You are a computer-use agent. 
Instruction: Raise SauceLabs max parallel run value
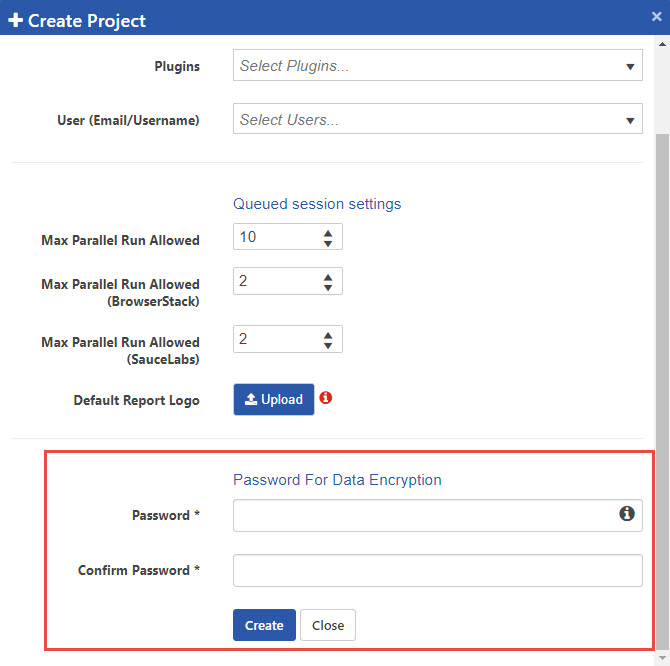327,335
